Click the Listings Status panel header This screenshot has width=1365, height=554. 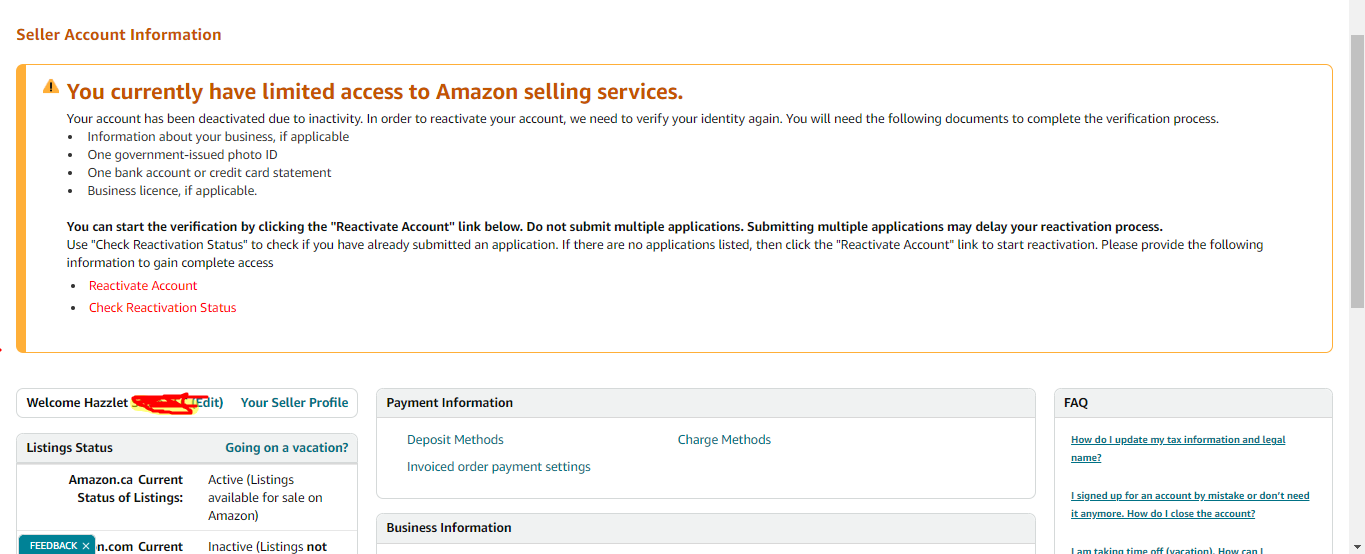click(x=69, y=448)
